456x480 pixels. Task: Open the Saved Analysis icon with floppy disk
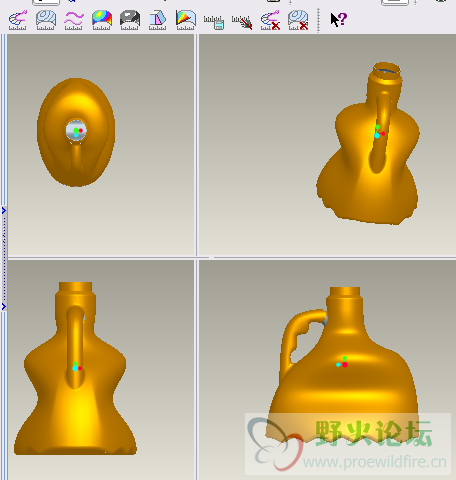point(214,22)
